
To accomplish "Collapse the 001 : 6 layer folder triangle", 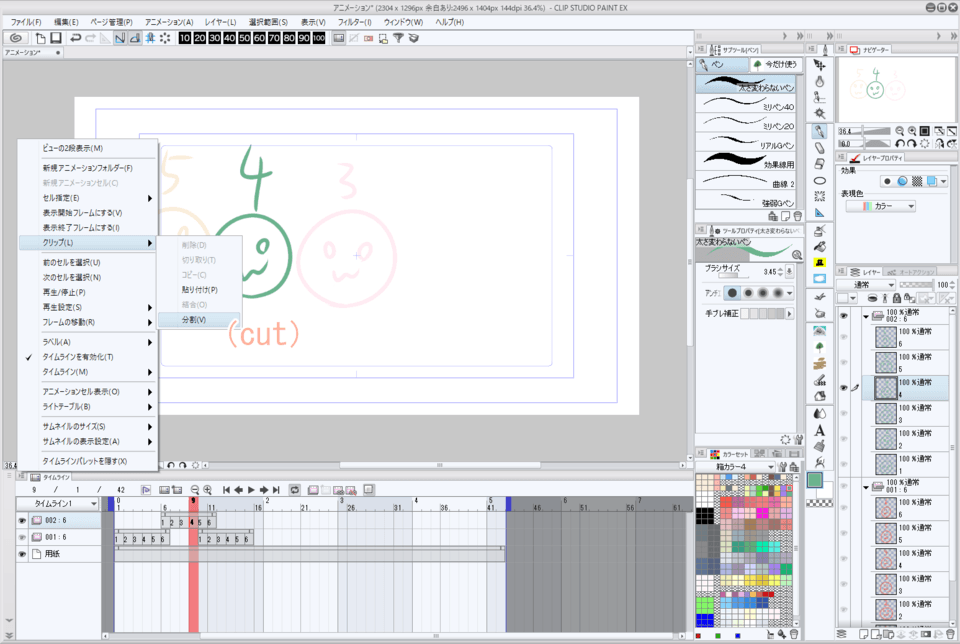I will coord(866,487).
